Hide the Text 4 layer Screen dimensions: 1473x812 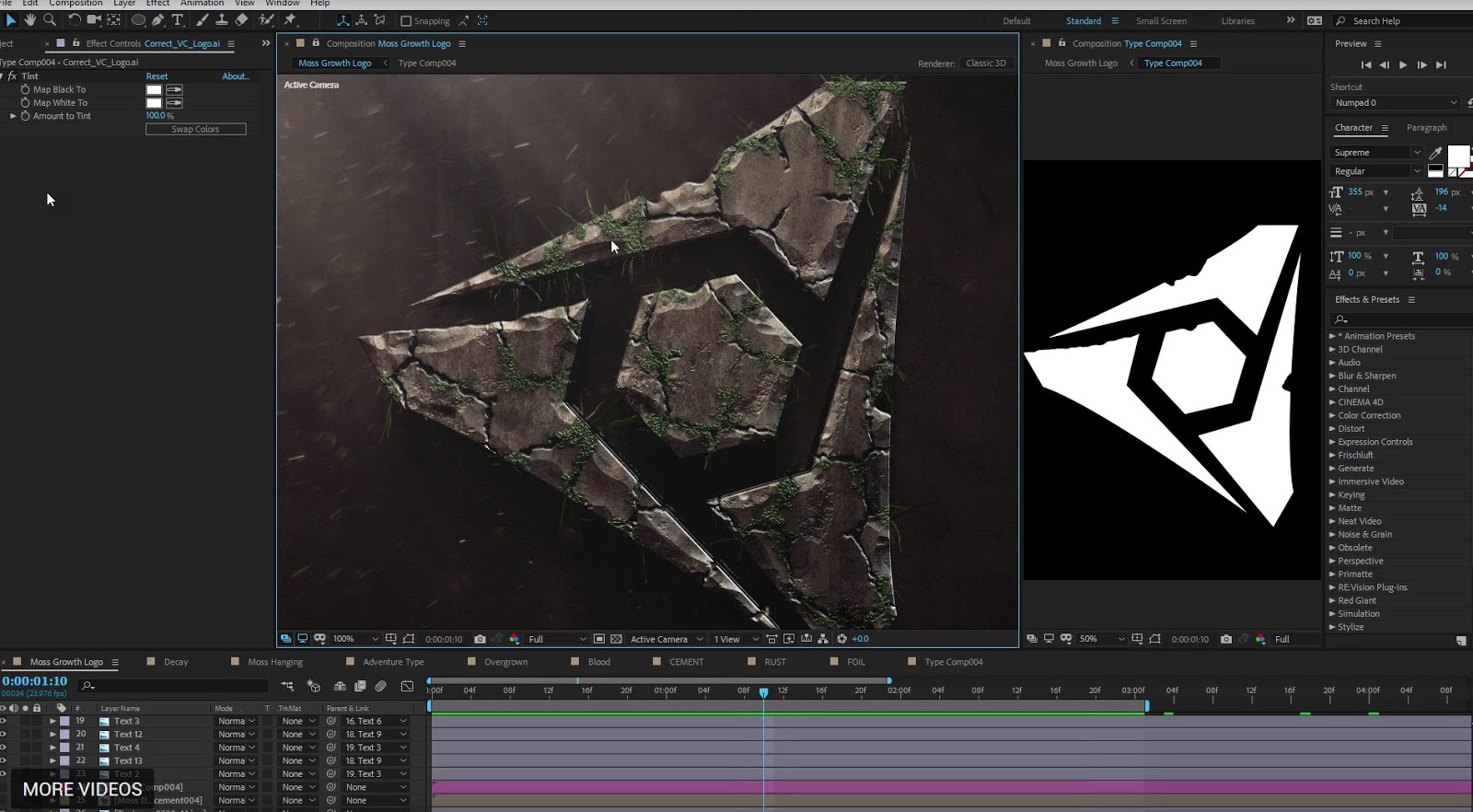[3, 748]
